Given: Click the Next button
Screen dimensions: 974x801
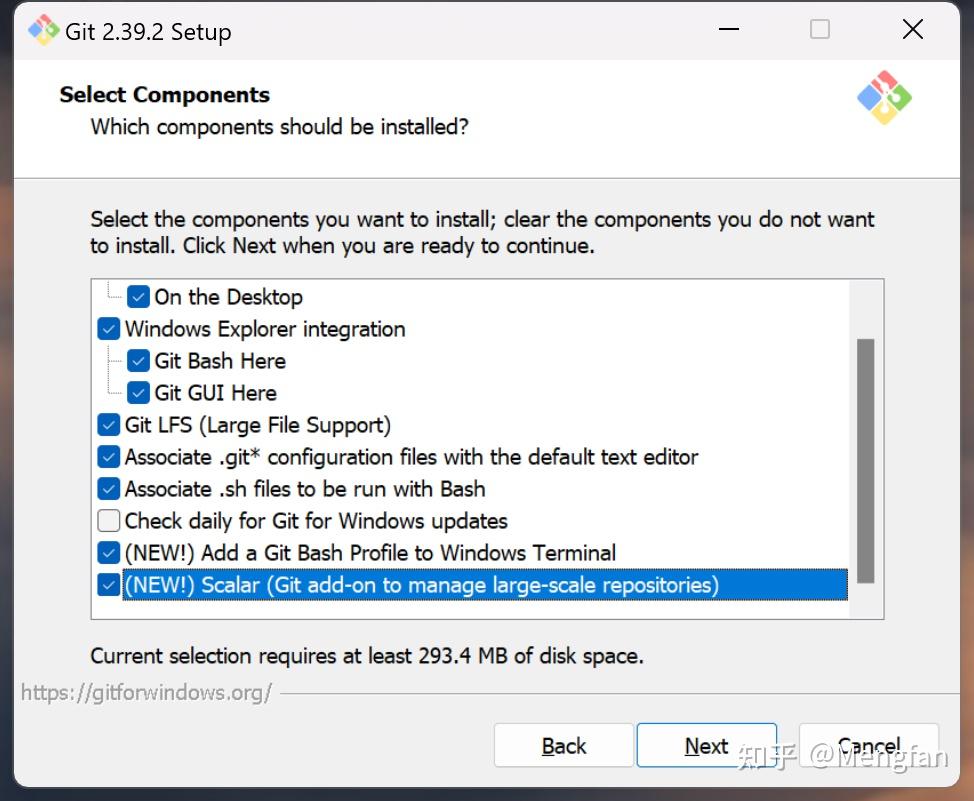Looking at the screenshot, I should pos(706,746).
